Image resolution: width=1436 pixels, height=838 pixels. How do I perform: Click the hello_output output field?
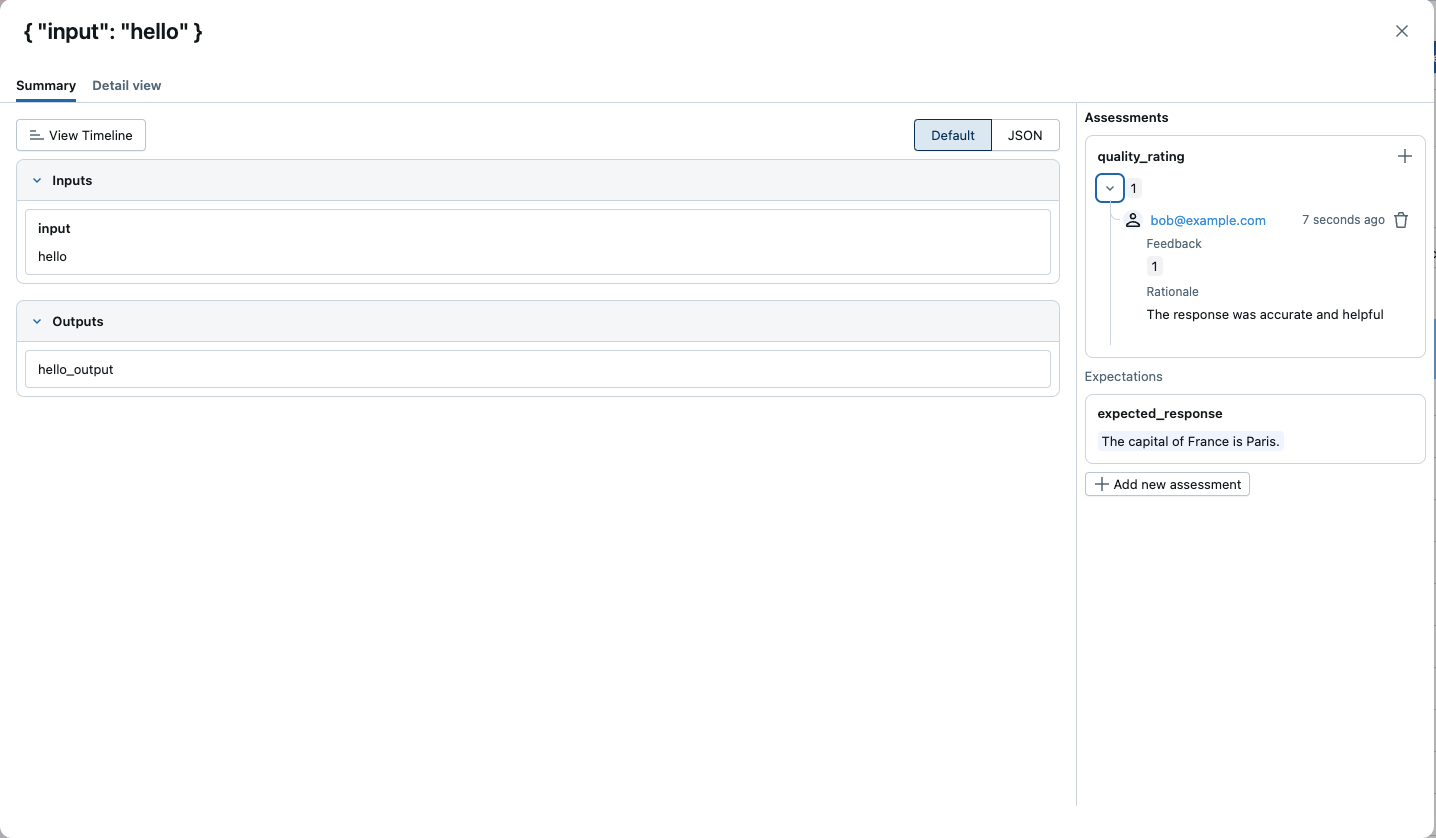point(537,369)
